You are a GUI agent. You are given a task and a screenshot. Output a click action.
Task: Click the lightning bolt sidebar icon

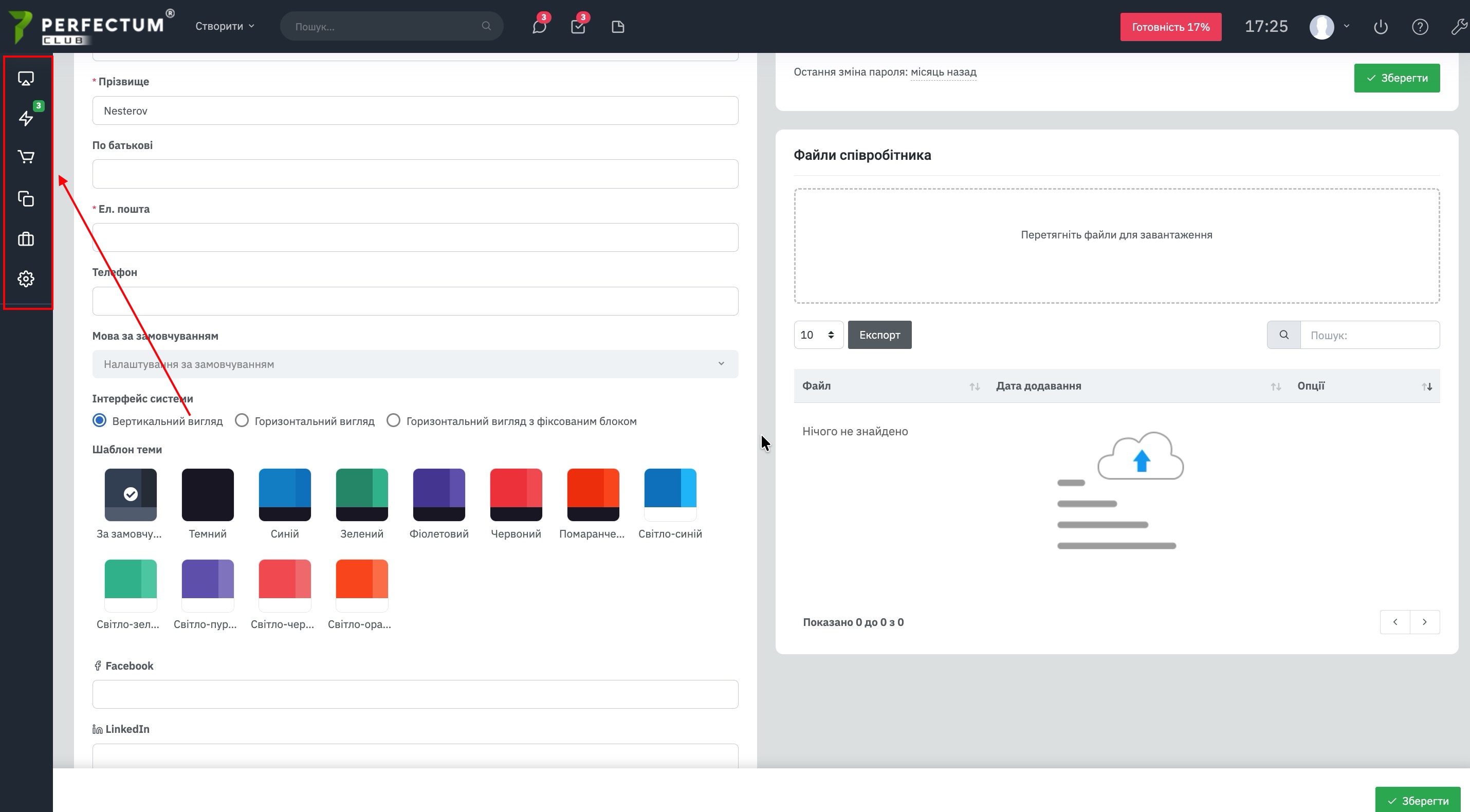(26, 118)
